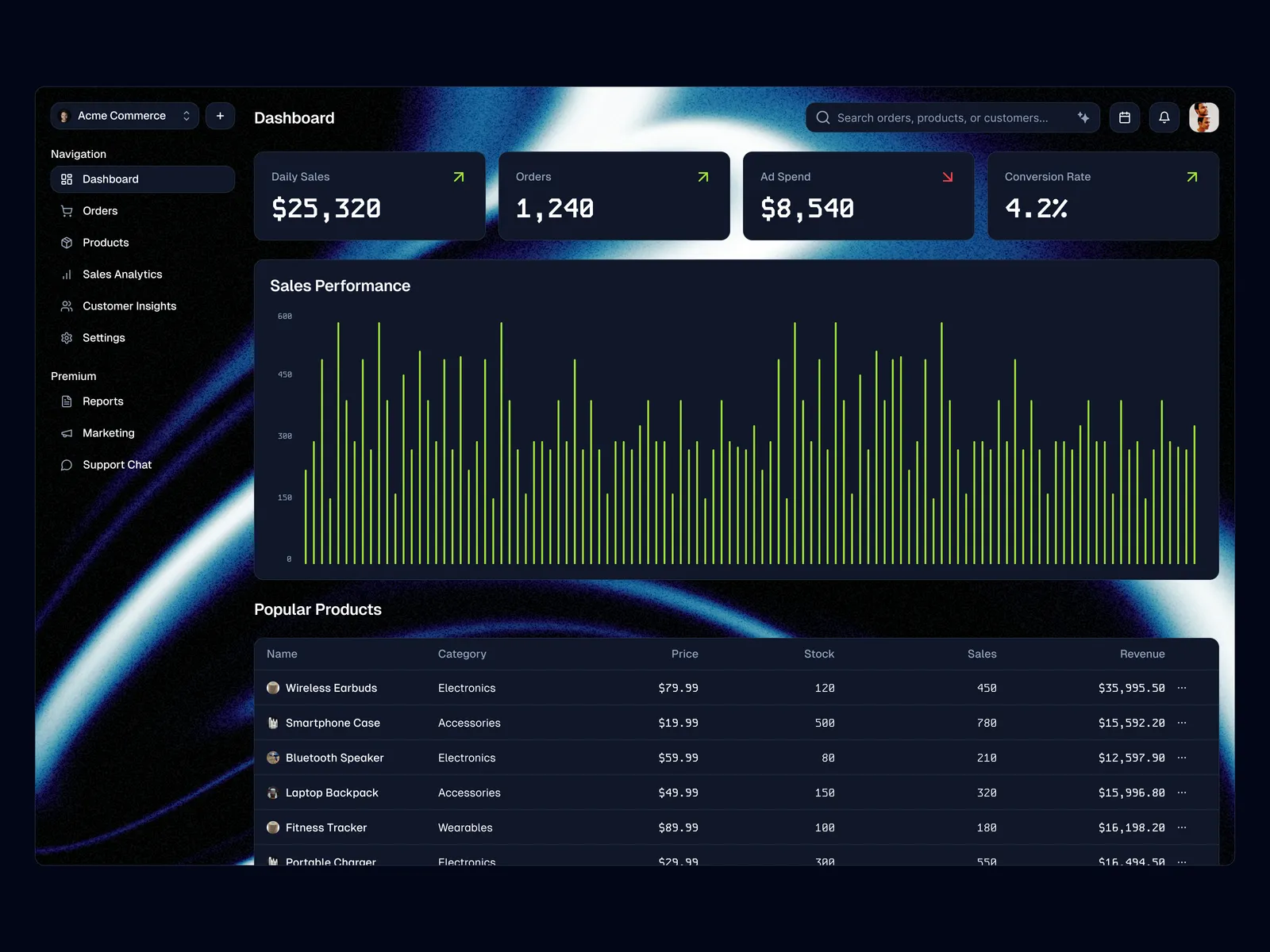The image size is (1270, 952).
Task: Open Customer Insights page
Action: (129, 306)
